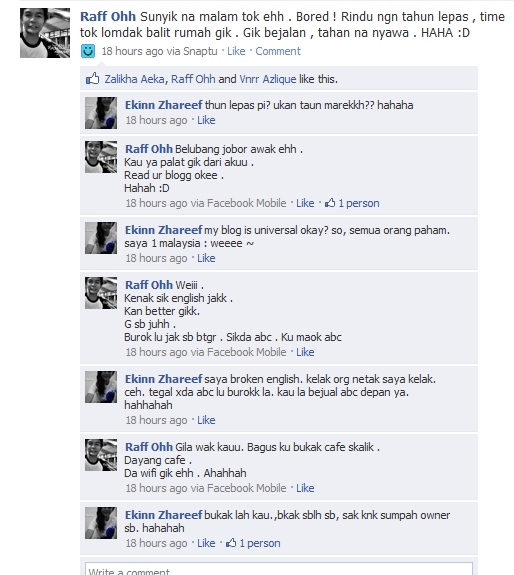Viewport: 514px width, 575px height.
Task: Like the 'Dayang cafe' comment
Action: [305, 488]
